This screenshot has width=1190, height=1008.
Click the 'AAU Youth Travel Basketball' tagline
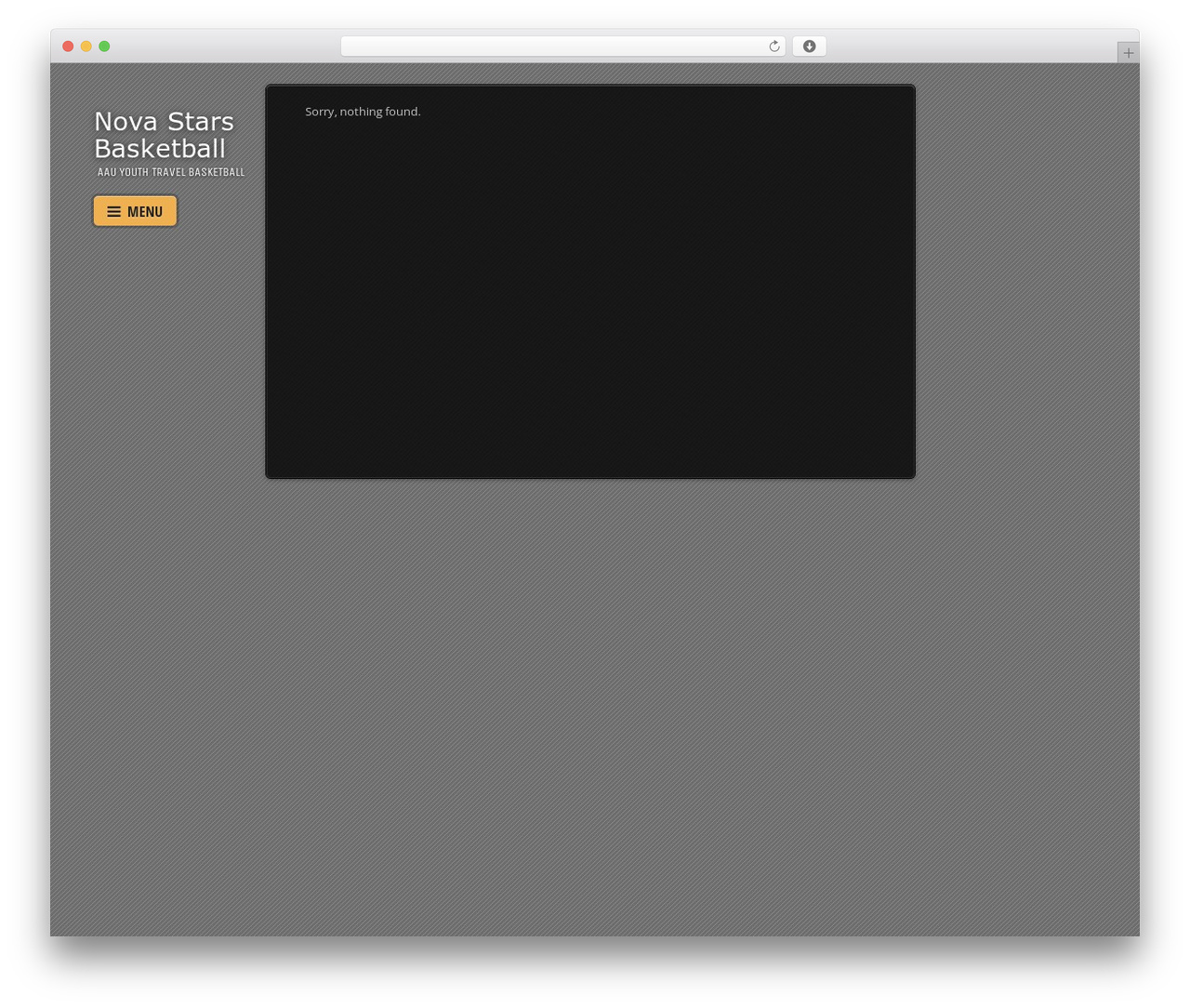pyautogui.click(x=171, y=172)
